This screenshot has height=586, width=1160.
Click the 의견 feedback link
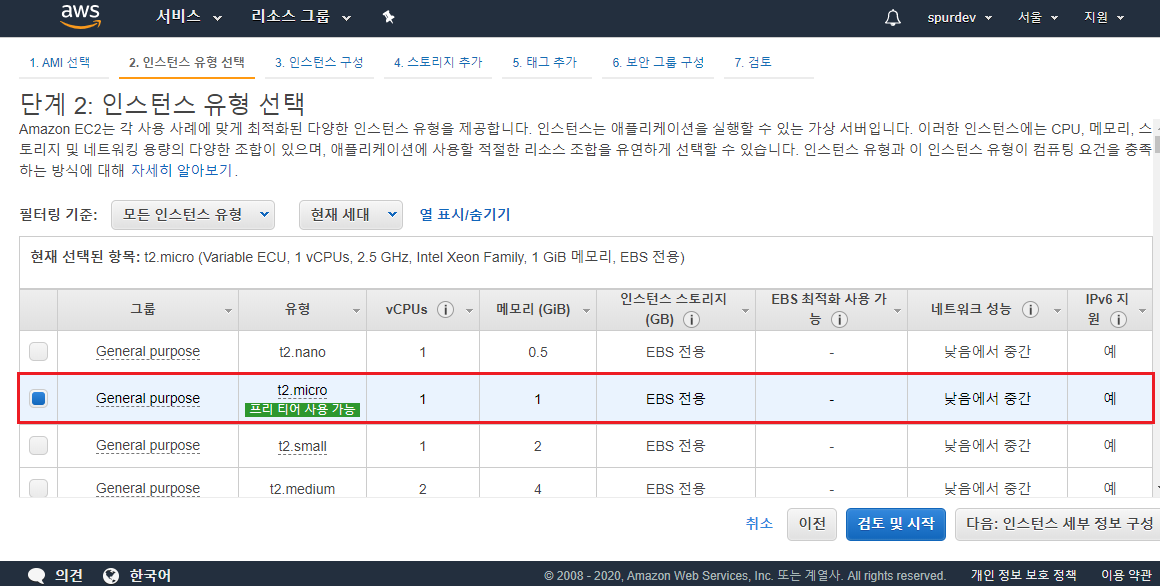[69, 576]
